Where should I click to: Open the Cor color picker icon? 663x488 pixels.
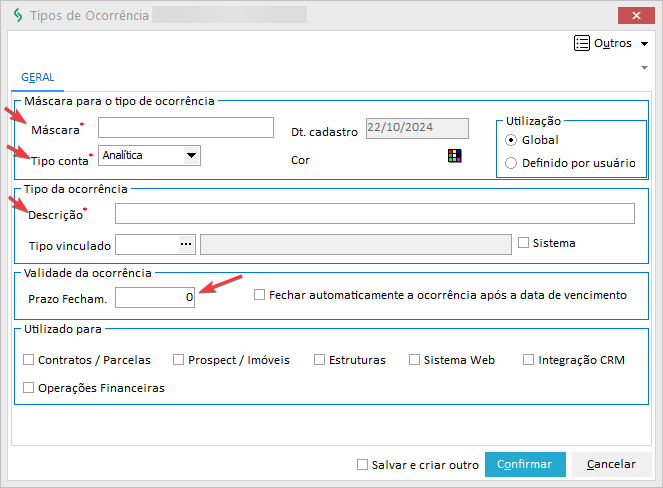click(454, 156)
